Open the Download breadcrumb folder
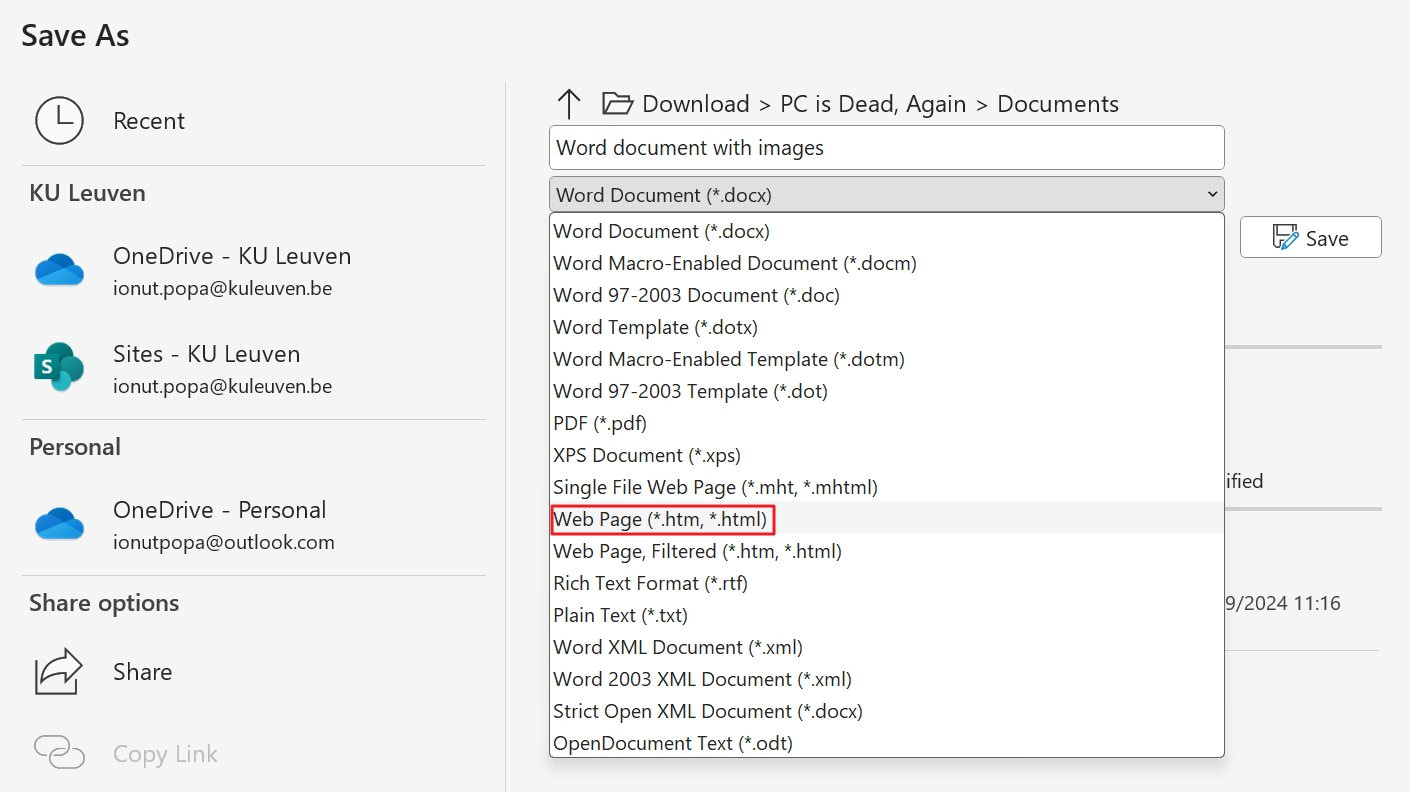Screen dimensions: 1410x792 (x=696, y=104)
